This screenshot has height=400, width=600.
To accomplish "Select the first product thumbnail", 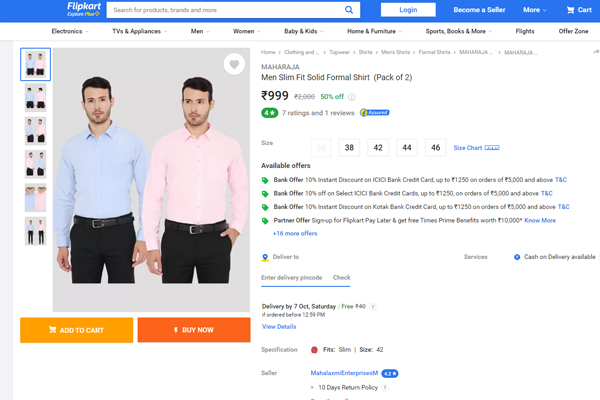I will tap(35, 65).
